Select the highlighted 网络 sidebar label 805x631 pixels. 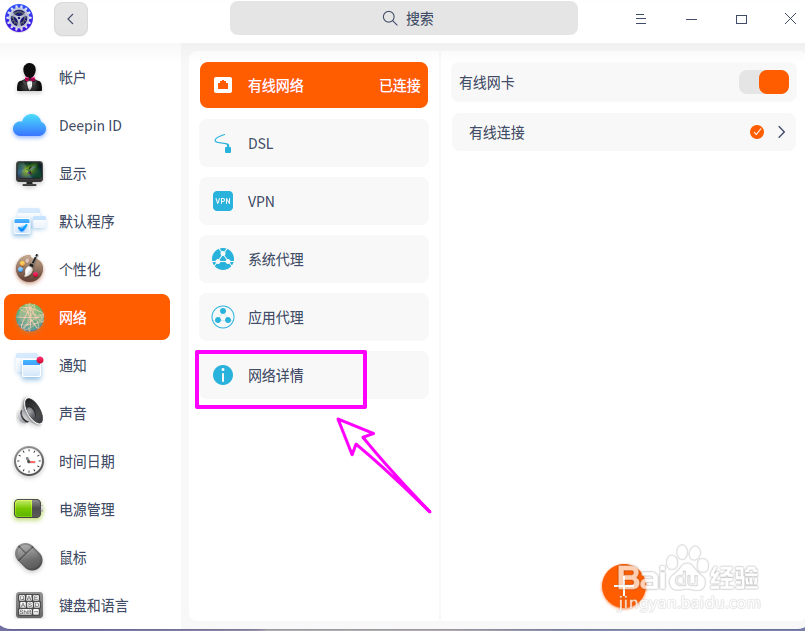72,317
